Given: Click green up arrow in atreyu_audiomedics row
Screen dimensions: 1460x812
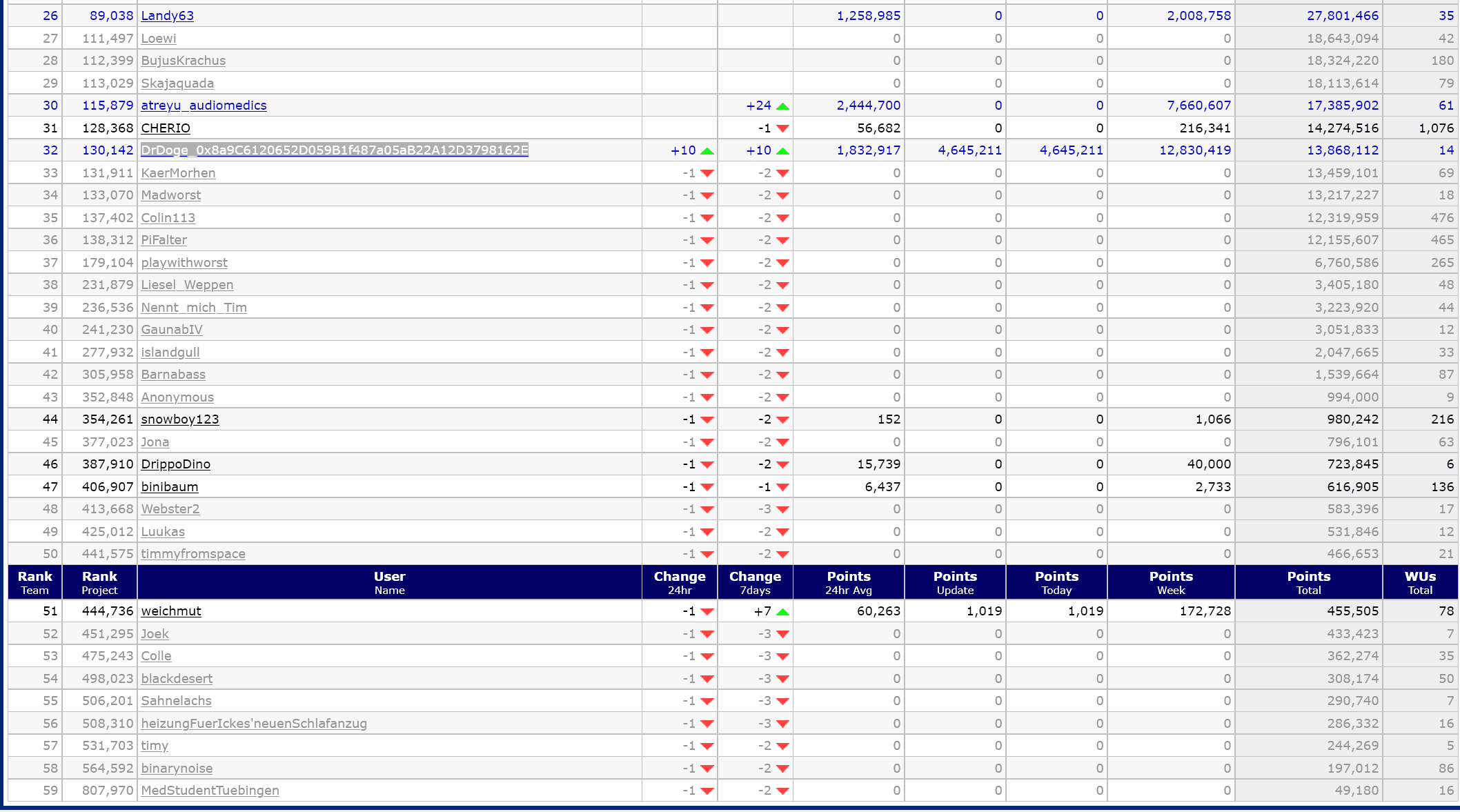Looking at the screenshot, I should 782,106.
